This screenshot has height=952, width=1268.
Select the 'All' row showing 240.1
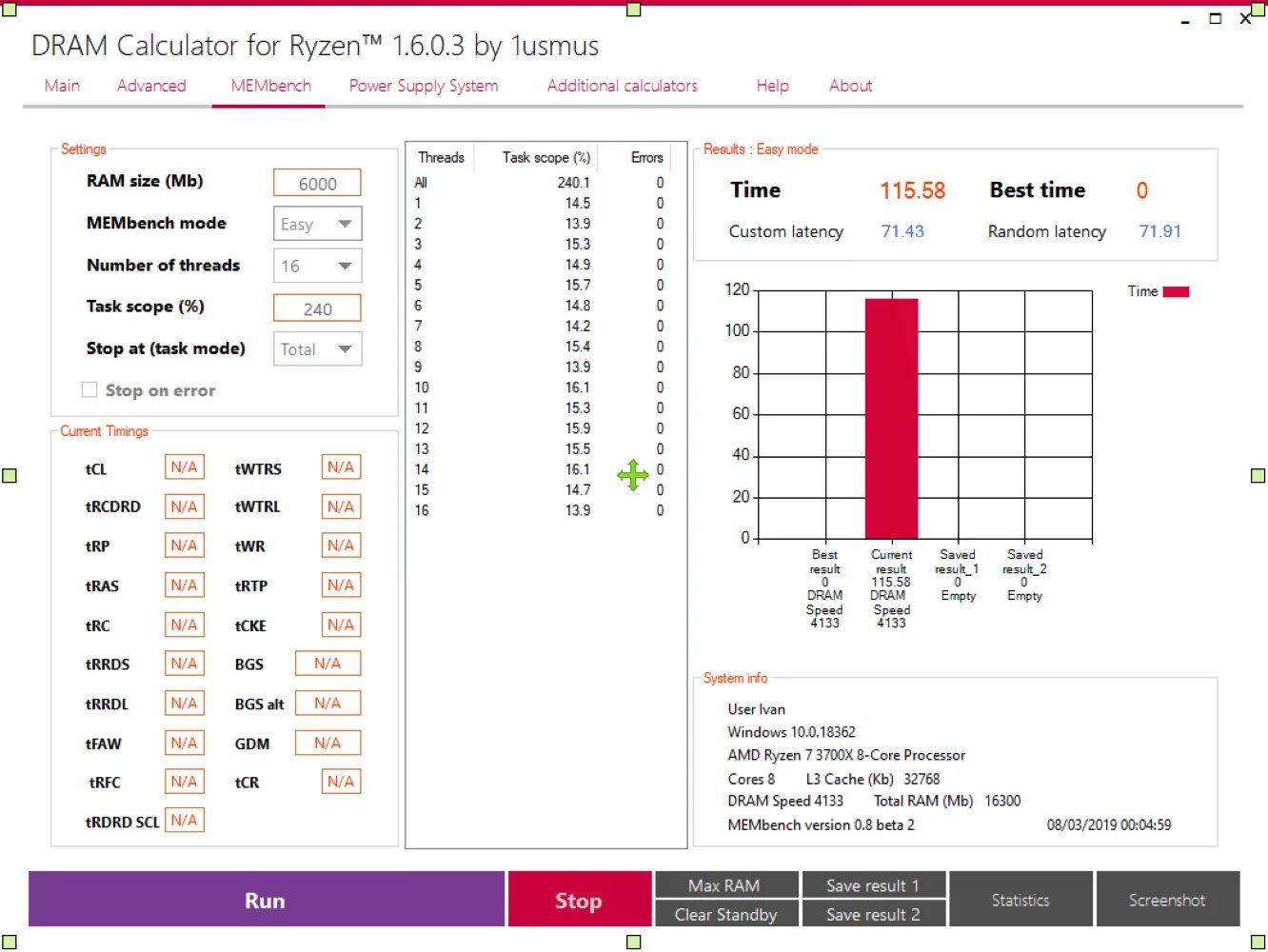pos(540,183)
